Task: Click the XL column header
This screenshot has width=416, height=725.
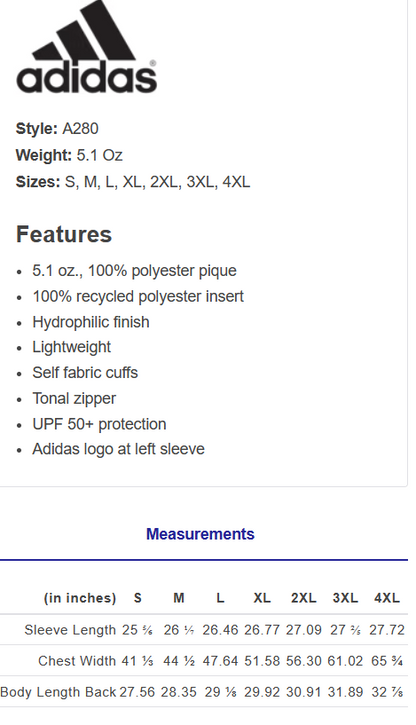Action: coord(262,598)
